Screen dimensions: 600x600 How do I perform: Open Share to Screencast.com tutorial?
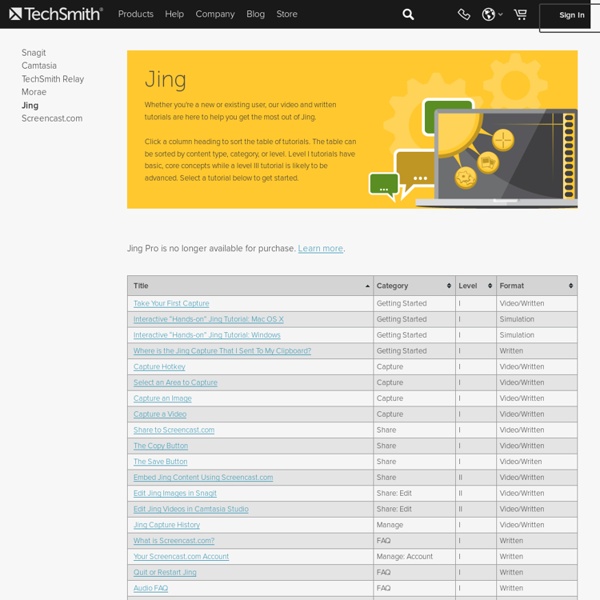pyautogui.click(x=174, y=430)
